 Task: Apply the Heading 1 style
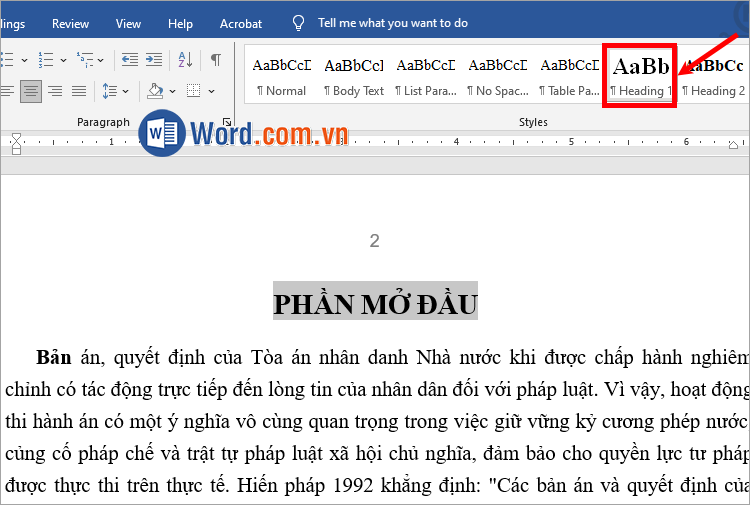[641, 77]
